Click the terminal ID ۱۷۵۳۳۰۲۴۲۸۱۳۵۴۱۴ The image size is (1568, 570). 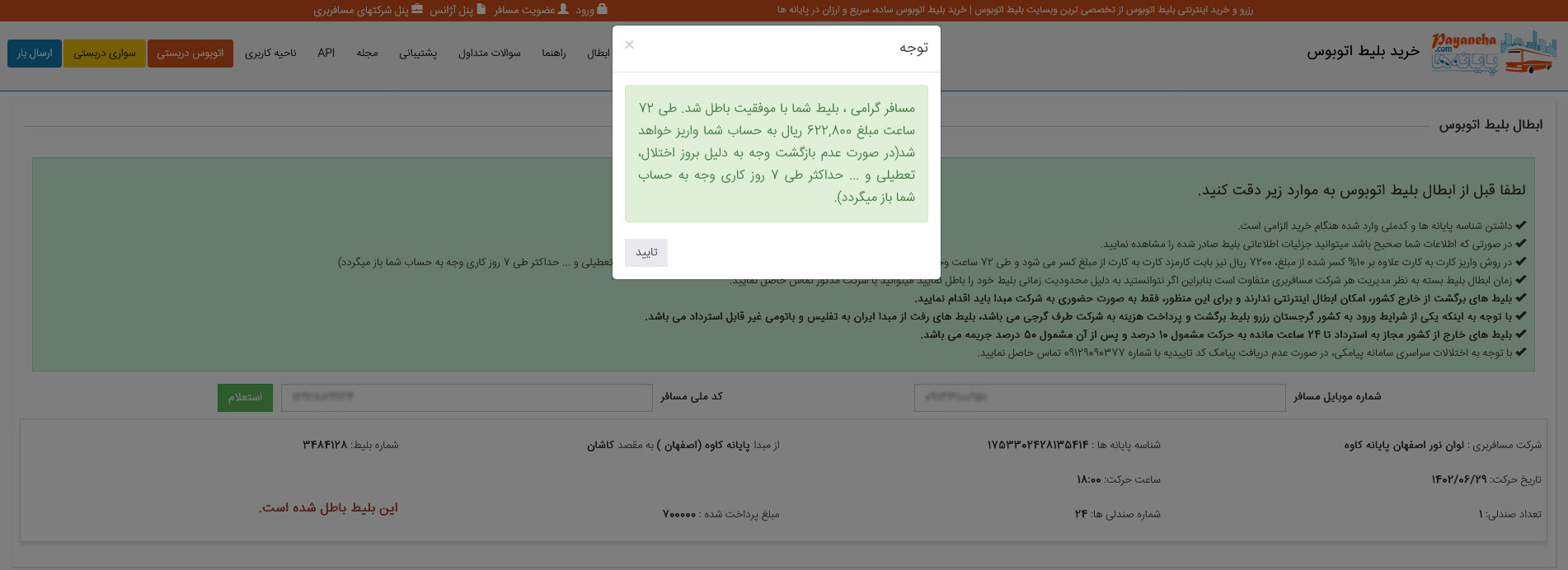tap(1038, 445)
